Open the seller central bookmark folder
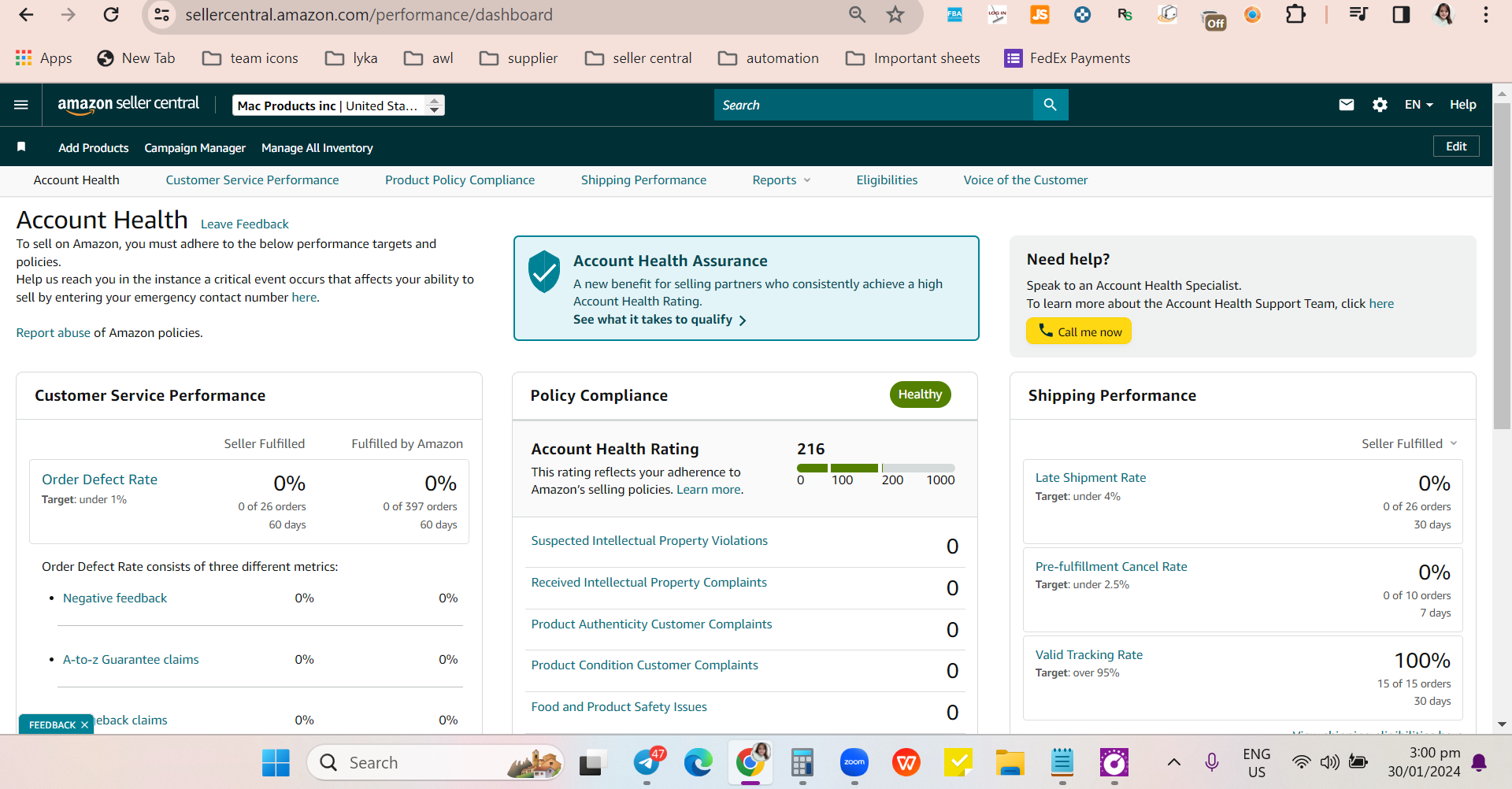1512x789 pixels. (x=639, y=58)
